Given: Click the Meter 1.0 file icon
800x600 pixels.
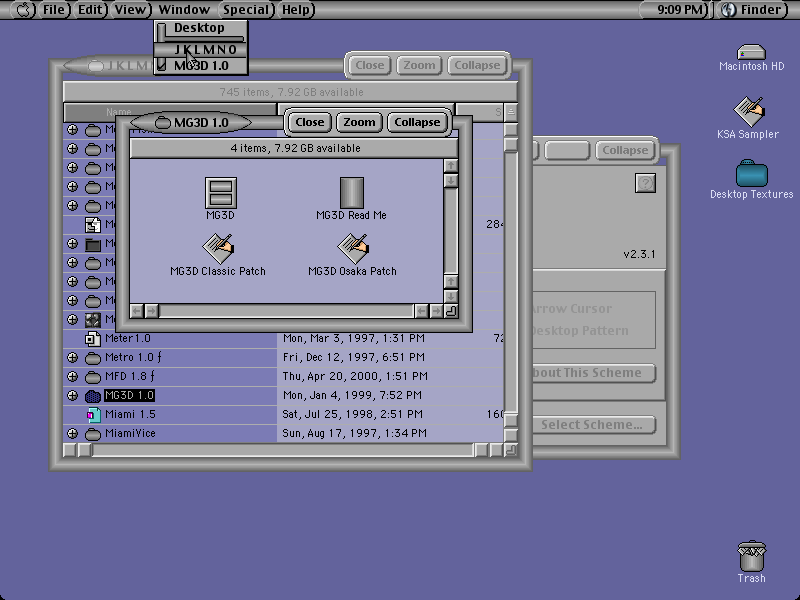Looking at the screenshot, I should click(x=92, y=338).
